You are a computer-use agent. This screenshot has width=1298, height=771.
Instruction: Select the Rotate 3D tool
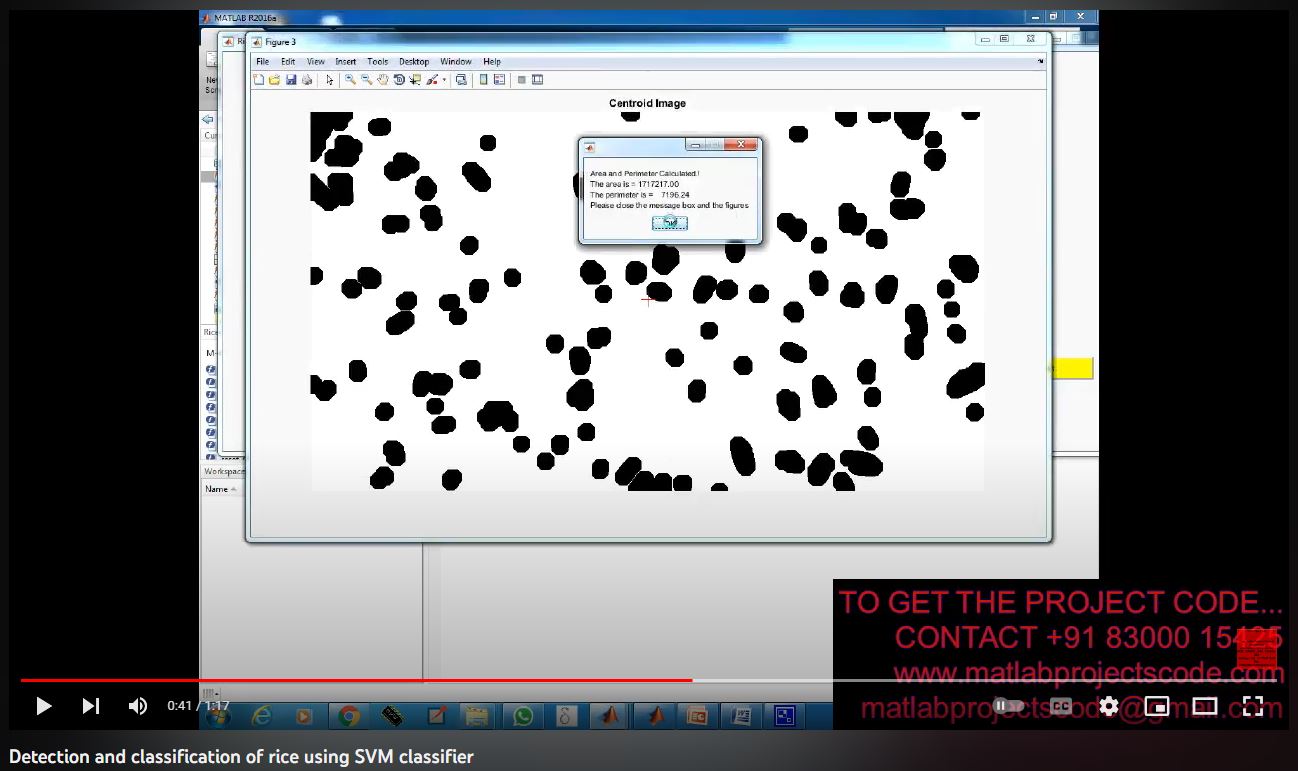[399, 80]
